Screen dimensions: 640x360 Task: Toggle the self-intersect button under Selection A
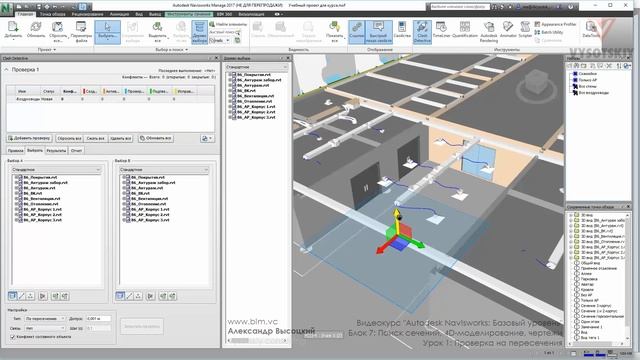[43, 296]
